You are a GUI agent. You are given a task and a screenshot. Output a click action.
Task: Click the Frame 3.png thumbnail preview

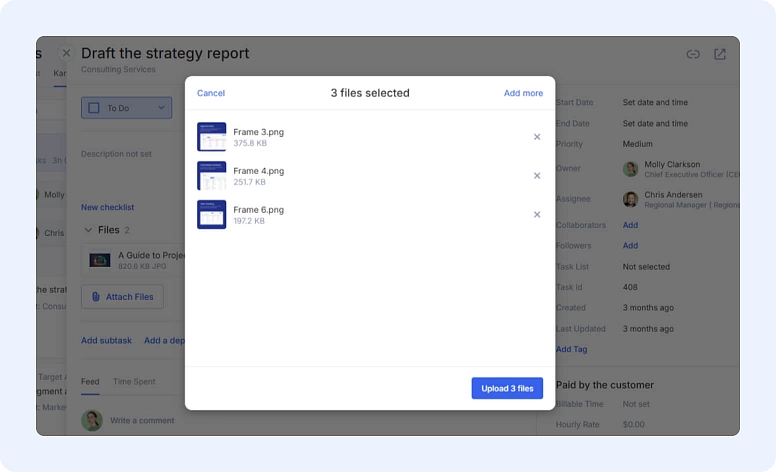pos(211,137)
